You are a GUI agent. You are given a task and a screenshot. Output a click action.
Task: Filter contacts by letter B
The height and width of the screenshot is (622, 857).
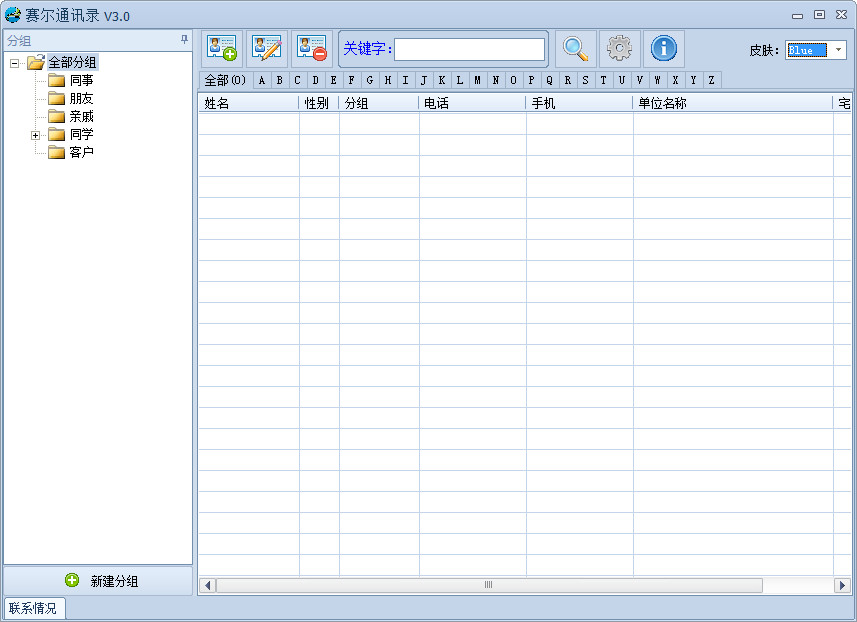(x=280, y=80)
